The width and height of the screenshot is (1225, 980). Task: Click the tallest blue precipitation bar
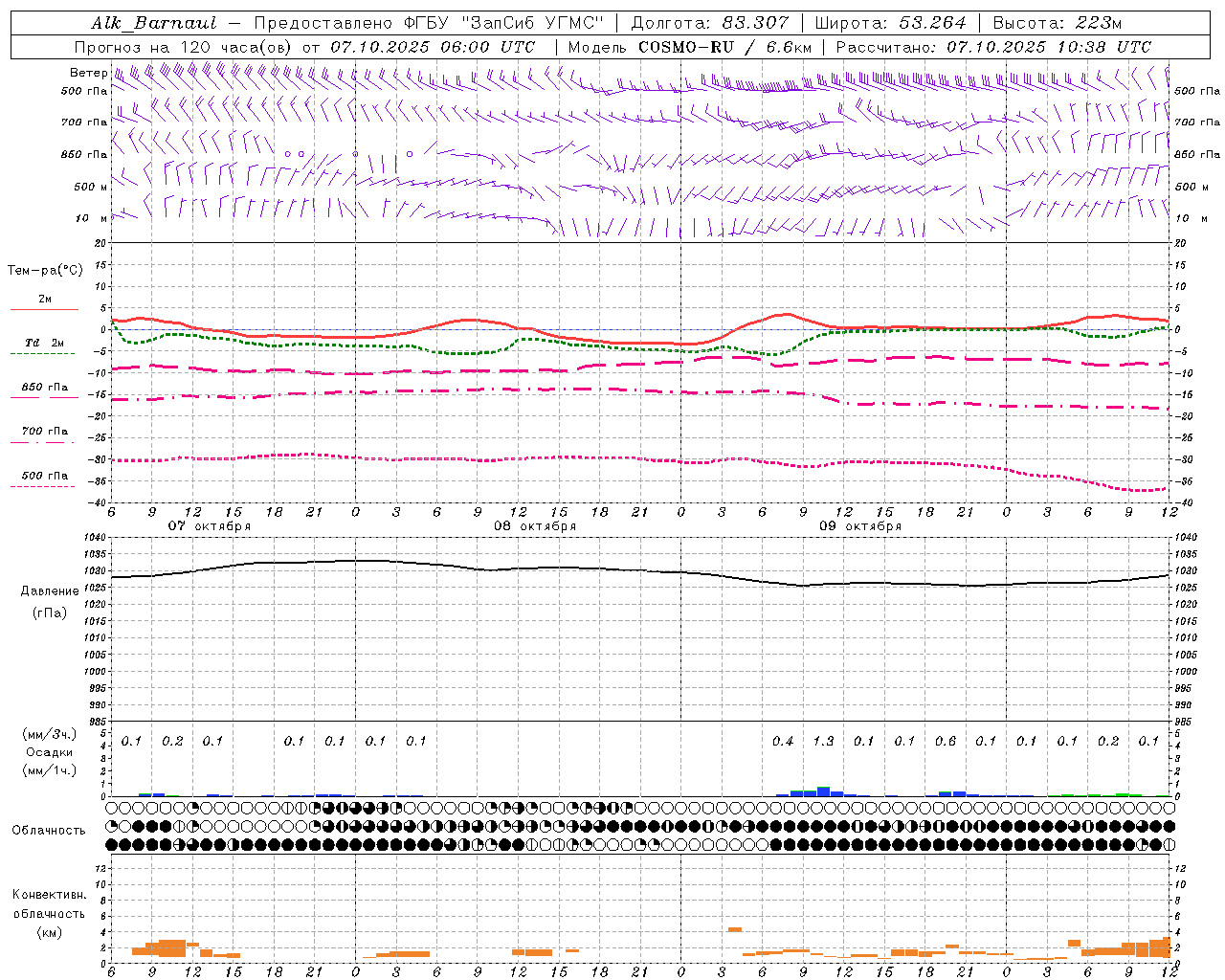pyautogui.click(x=823, y=791)
